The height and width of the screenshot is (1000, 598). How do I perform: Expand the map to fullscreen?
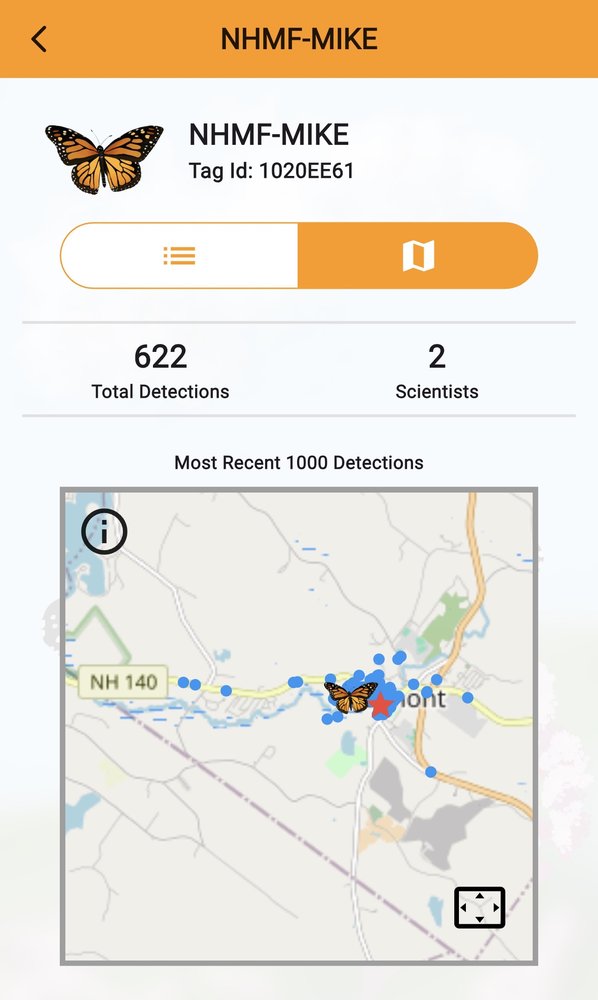click(x=479, y=907)
